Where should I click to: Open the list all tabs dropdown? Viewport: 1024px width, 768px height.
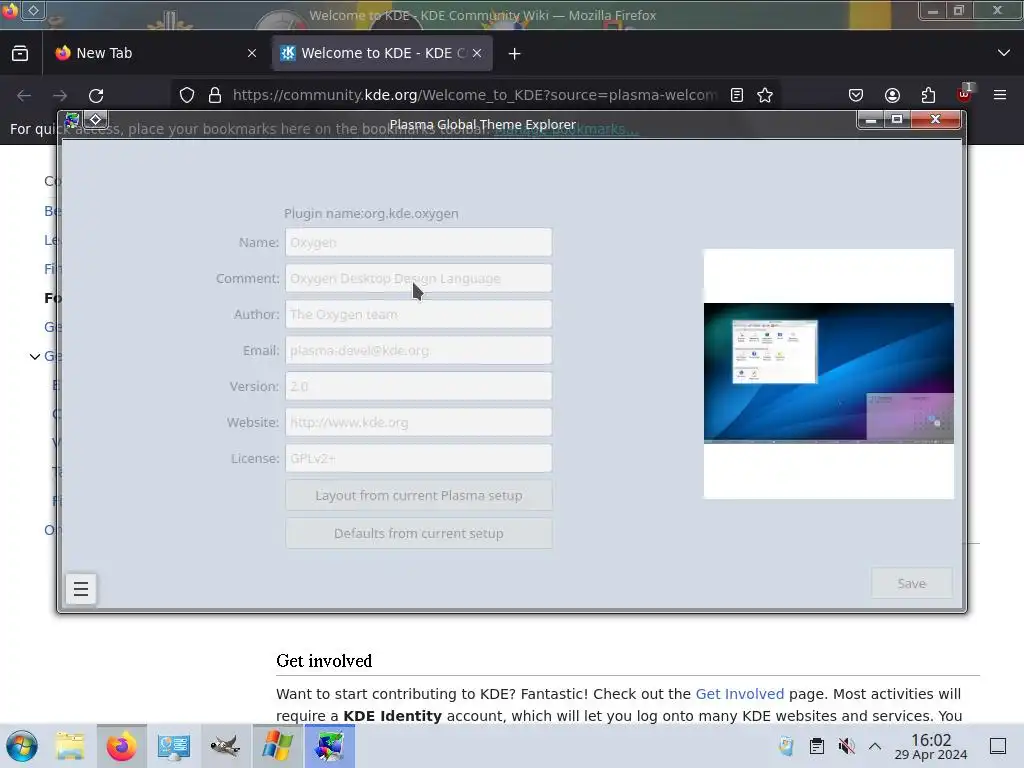1004,53
